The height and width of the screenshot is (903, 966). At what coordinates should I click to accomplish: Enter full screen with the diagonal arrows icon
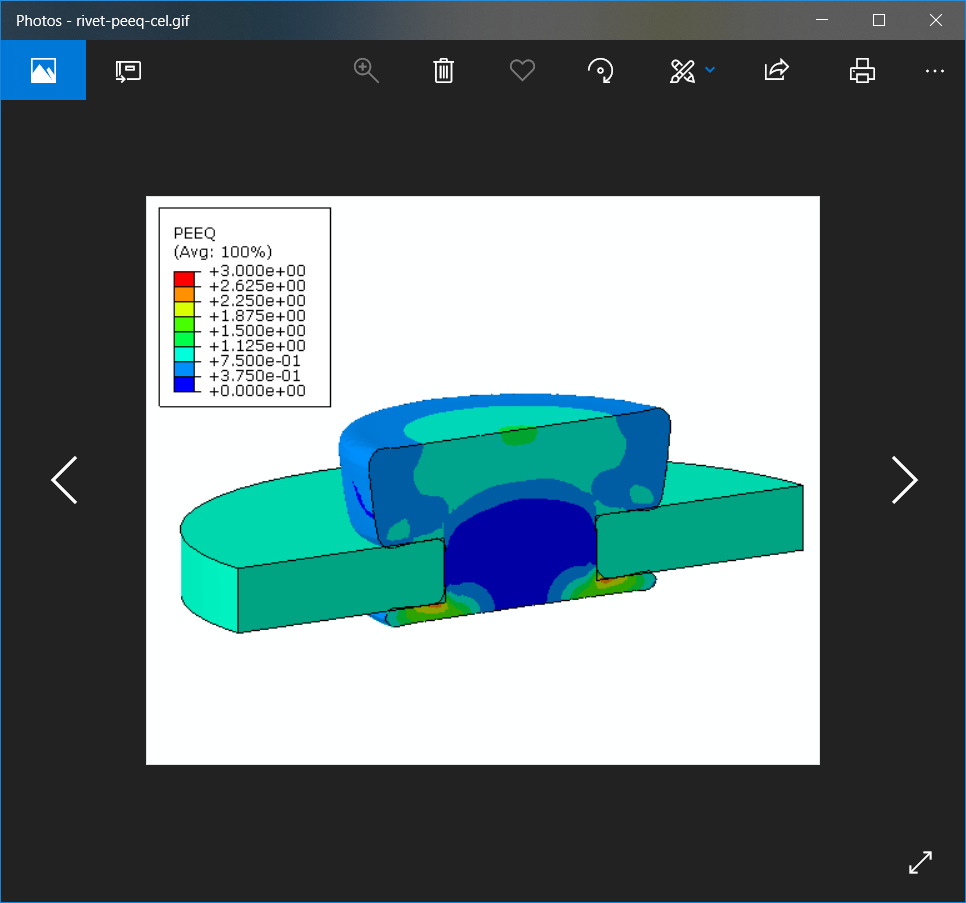click(920, 862)
